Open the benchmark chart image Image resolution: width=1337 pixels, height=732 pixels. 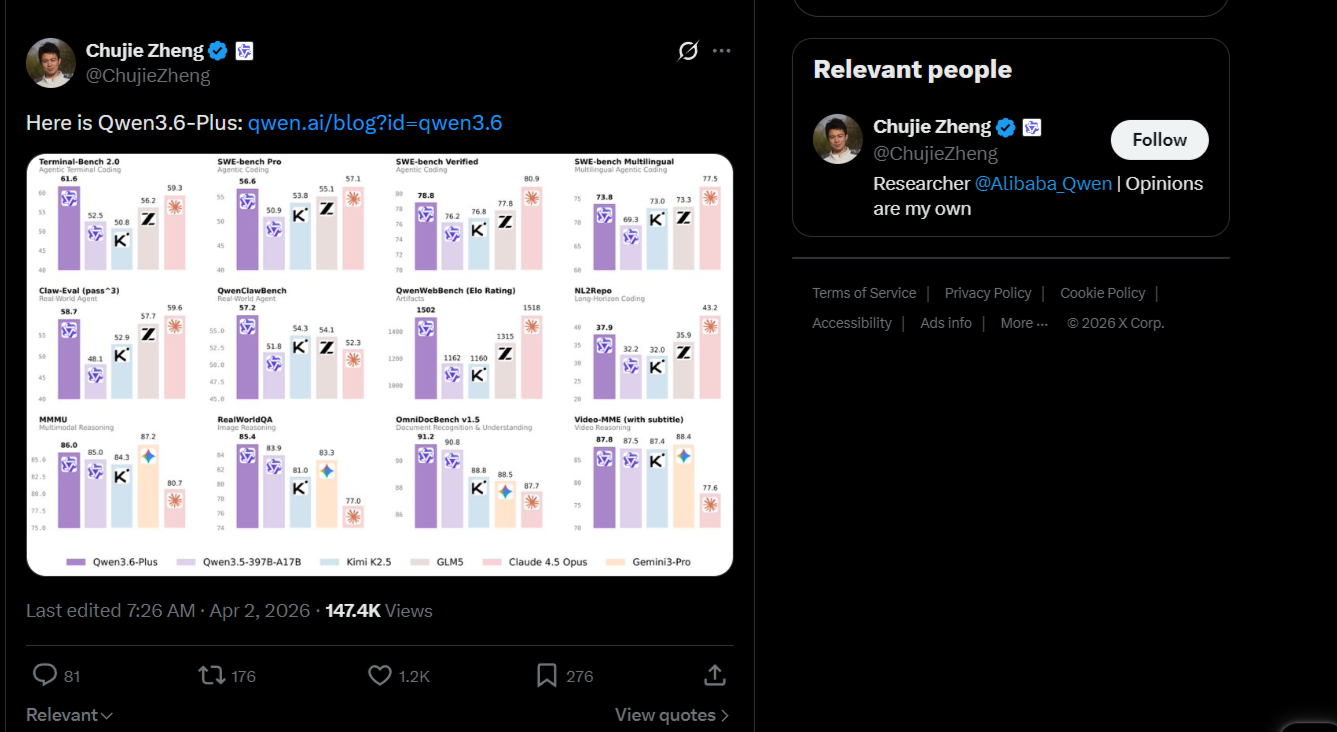380,365
